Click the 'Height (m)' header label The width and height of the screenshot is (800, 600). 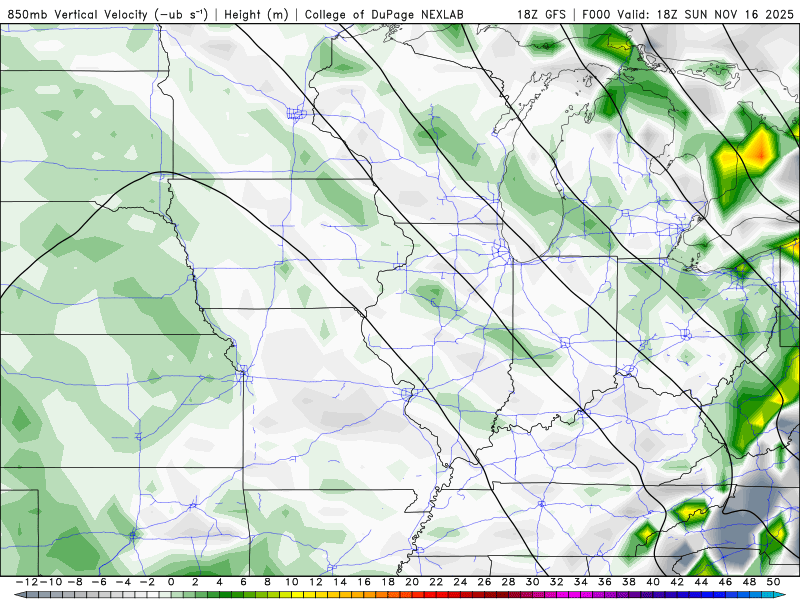pyautogui.click(x=256, y=14)
